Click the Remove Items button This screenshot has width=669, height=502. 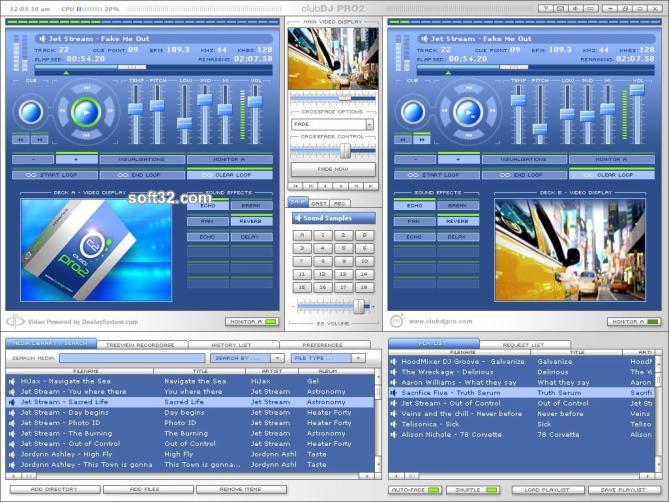pos(241,490)
